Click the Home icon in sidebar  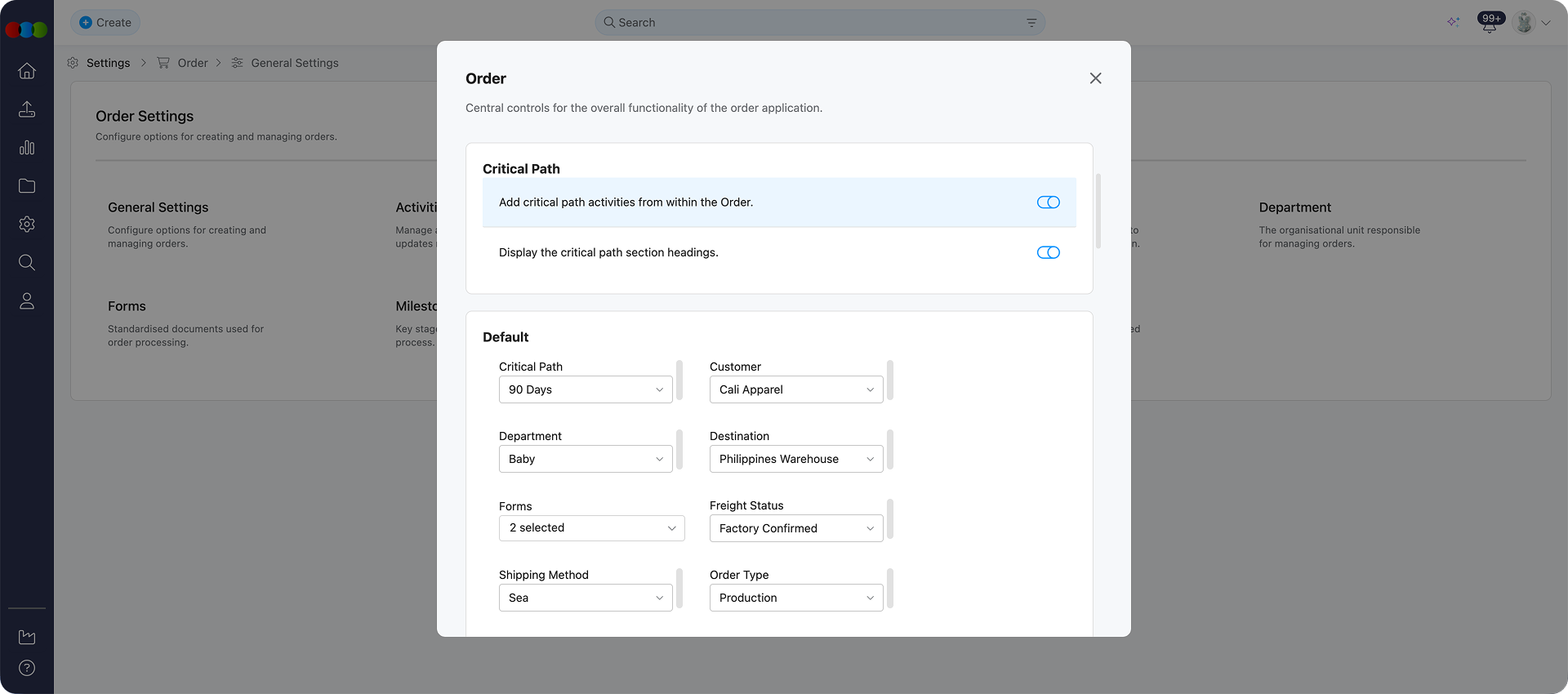(x=27, y=71)
